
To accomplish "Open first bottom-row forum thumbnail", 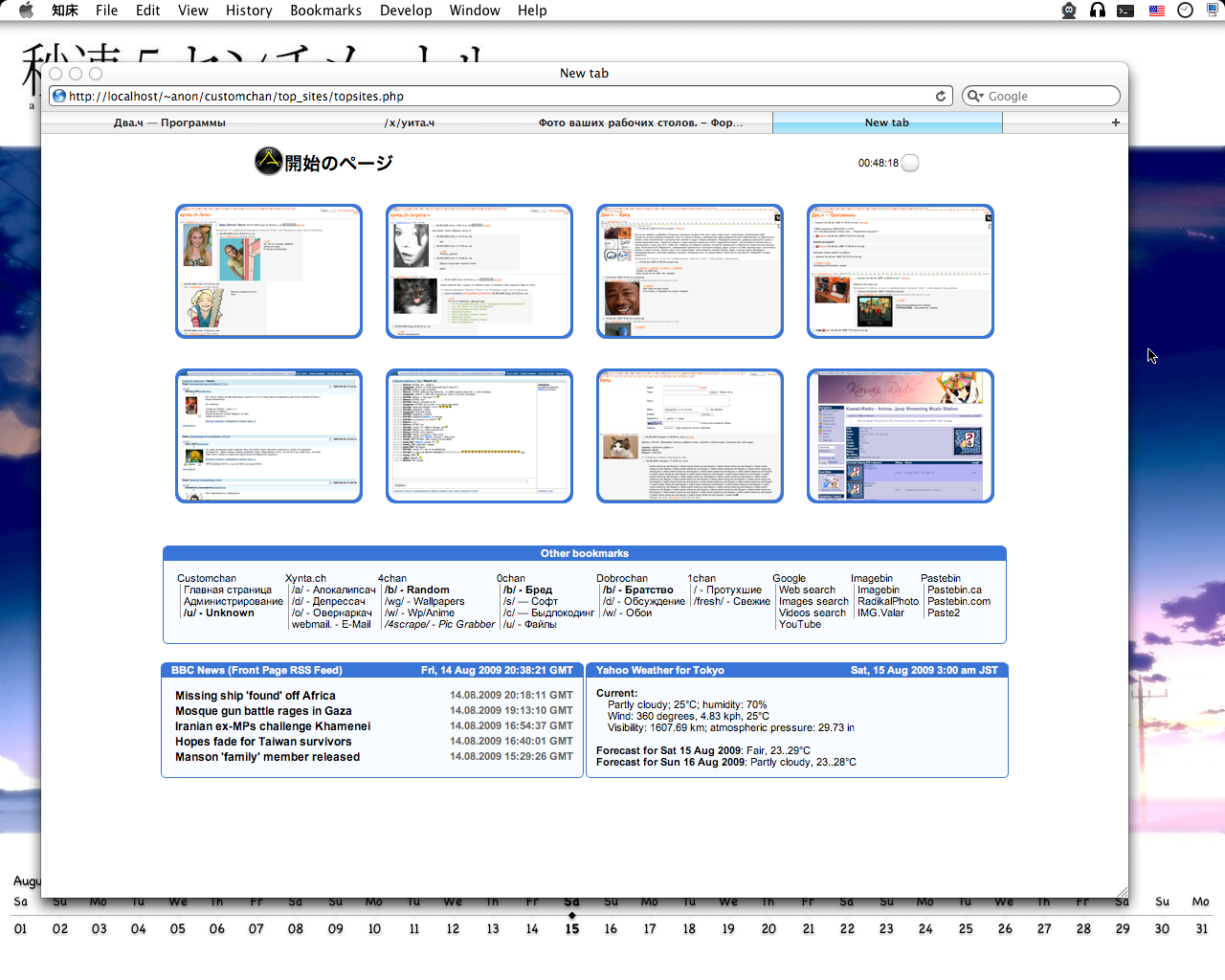I will click(x=269, y=435).
